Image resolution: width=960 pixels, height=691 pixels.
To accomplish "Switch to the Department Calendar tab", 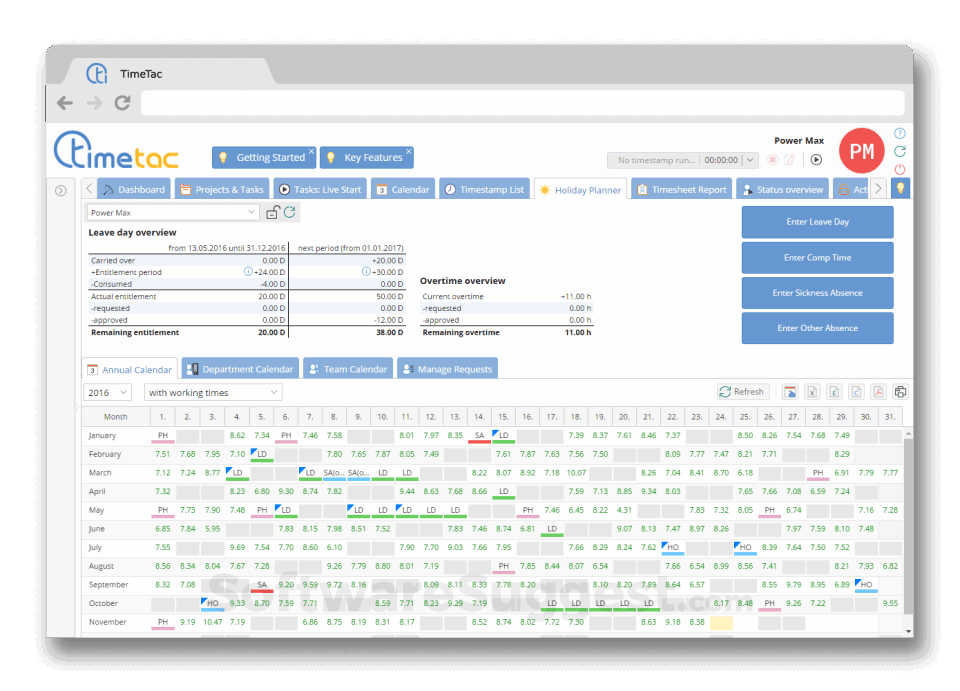I will pos(240,368).
